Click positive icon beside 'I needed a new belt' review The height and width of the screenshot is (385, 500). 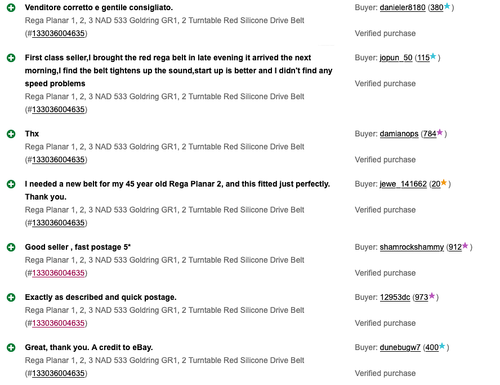(x=11, y=184)
